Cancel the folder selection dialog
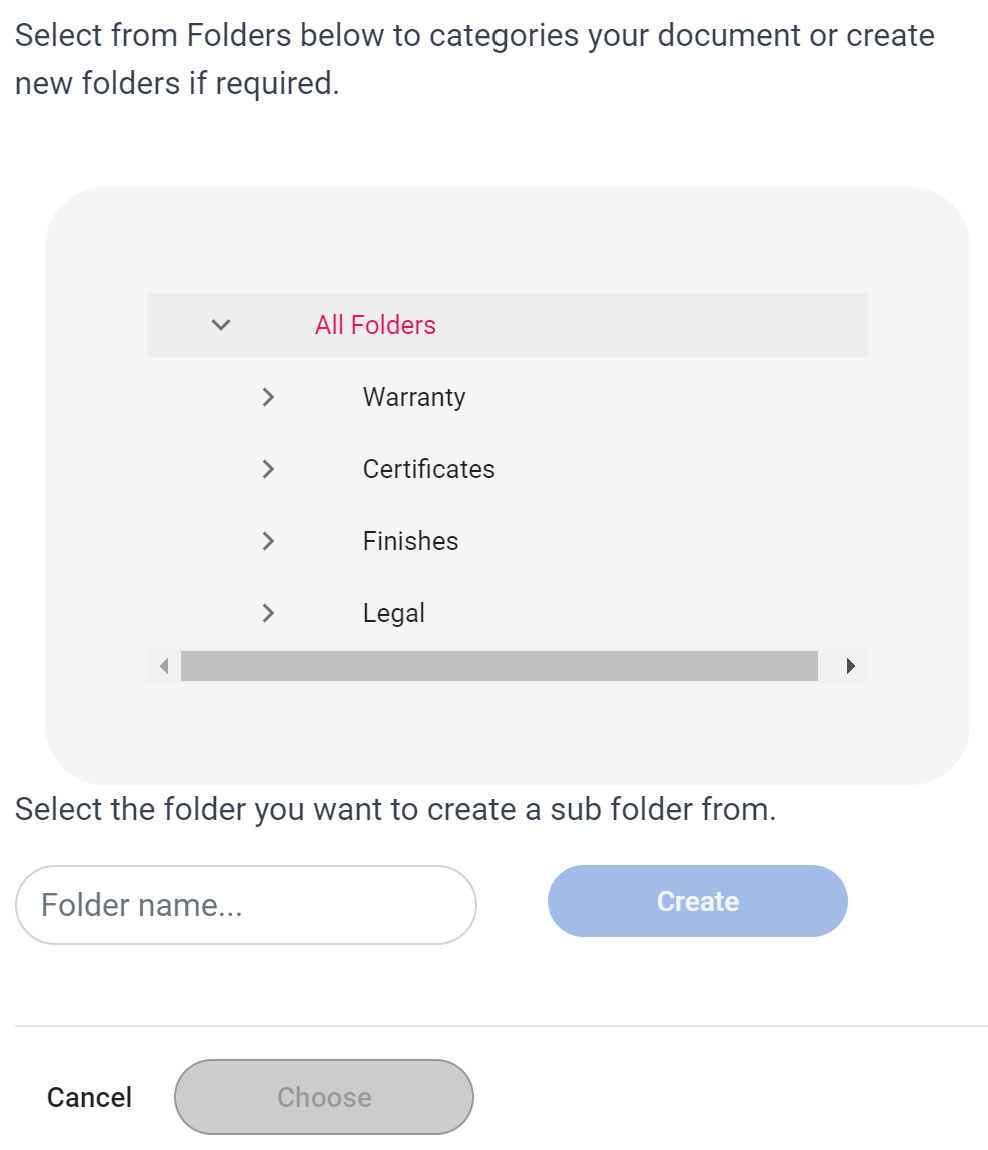The image size is (988, 1150). [x=89, y=1097]
